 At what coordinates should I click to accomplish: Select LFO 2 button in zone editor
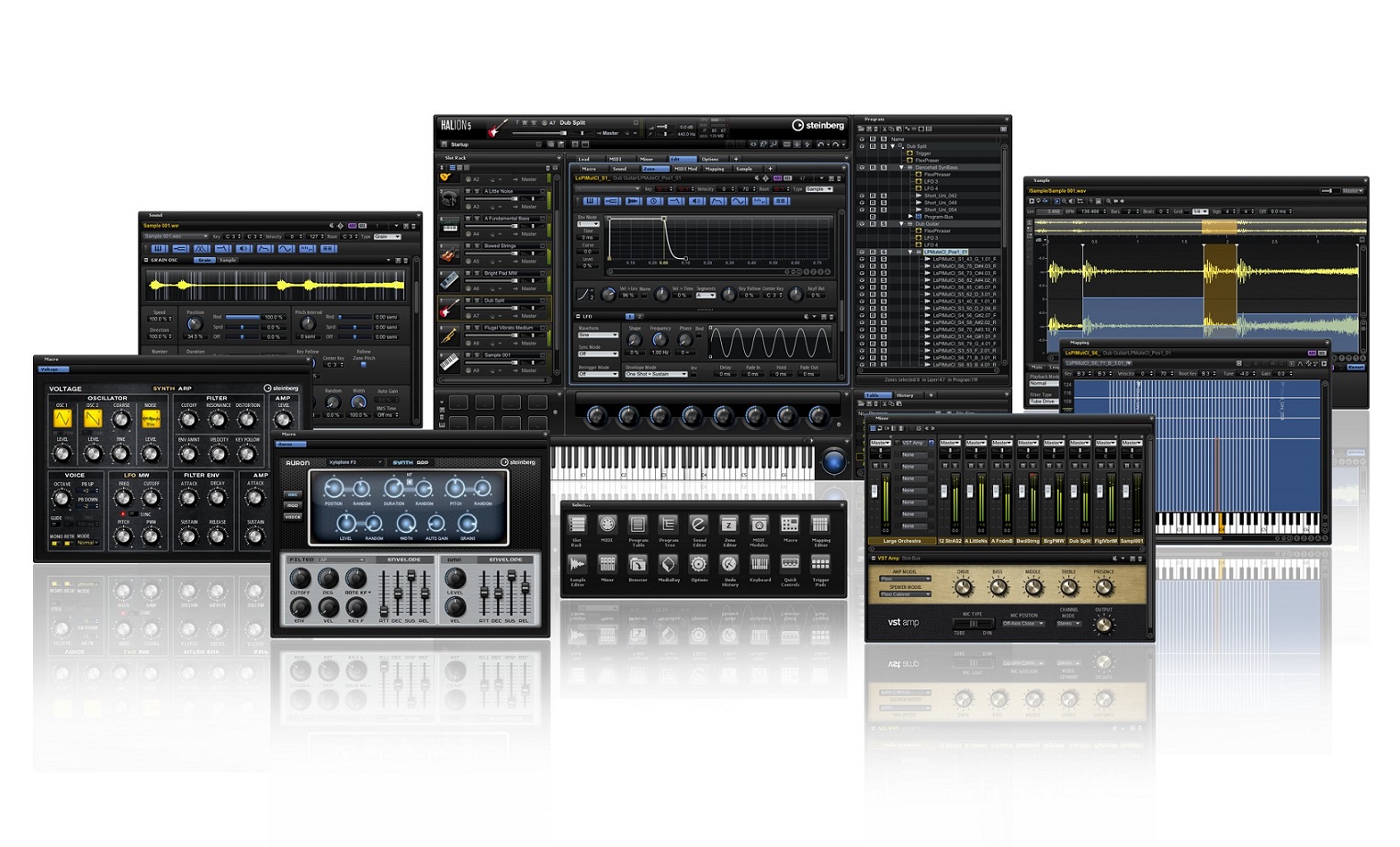point(641,316)
